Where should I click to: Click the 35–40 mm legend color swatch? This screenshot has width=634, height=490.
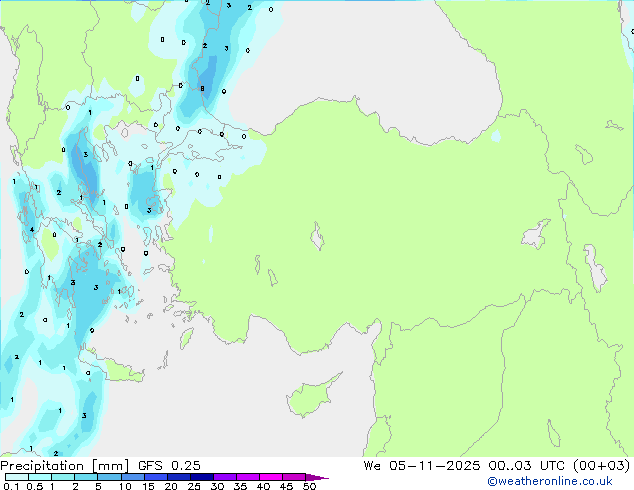(248, 477)
